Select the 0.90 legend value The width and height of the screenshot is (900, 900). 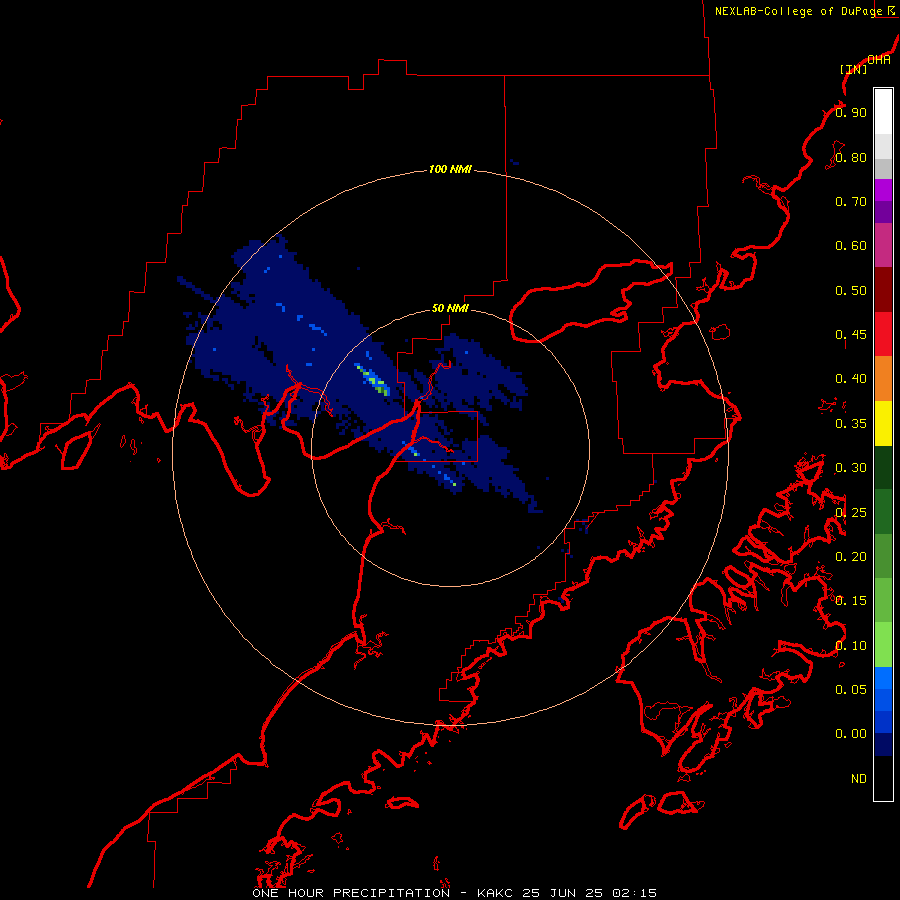(x=851, y=112)
